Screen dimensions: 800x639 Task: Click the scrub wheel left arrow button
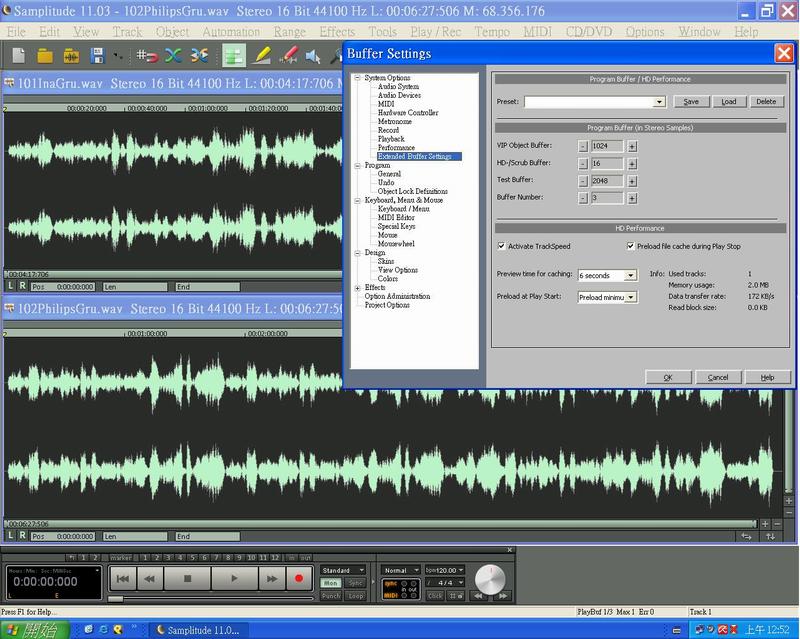[x=478, y=596]
